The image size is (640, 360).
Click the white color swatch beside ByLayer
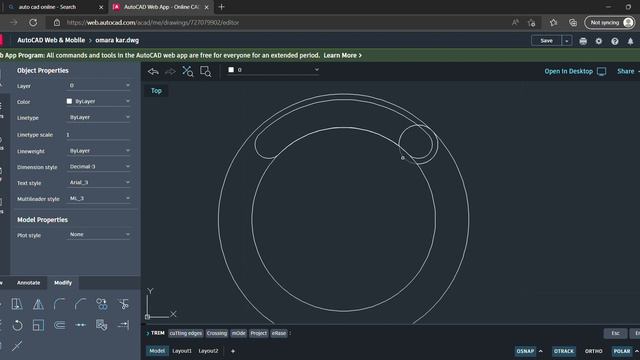coord(69,101)
